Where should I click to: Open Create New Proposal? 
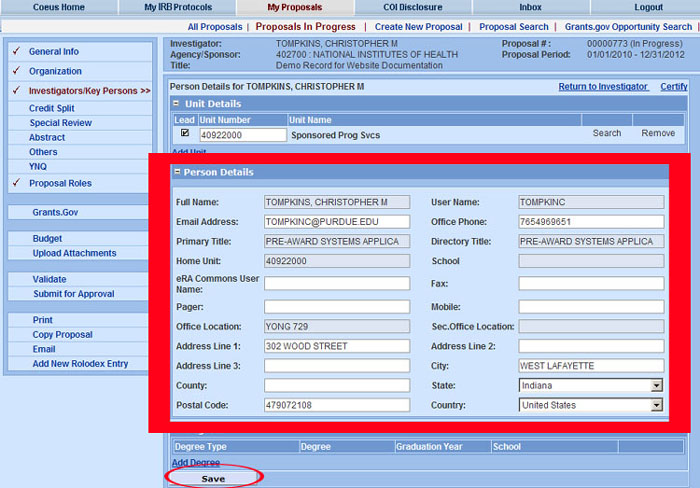[418, 27]
